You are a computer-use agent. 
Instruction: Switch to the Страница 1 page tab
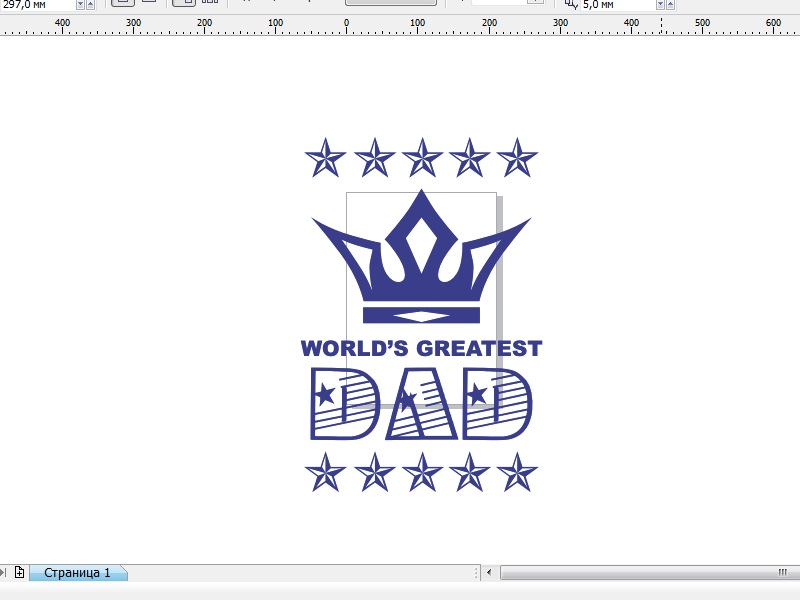point(77,572)
